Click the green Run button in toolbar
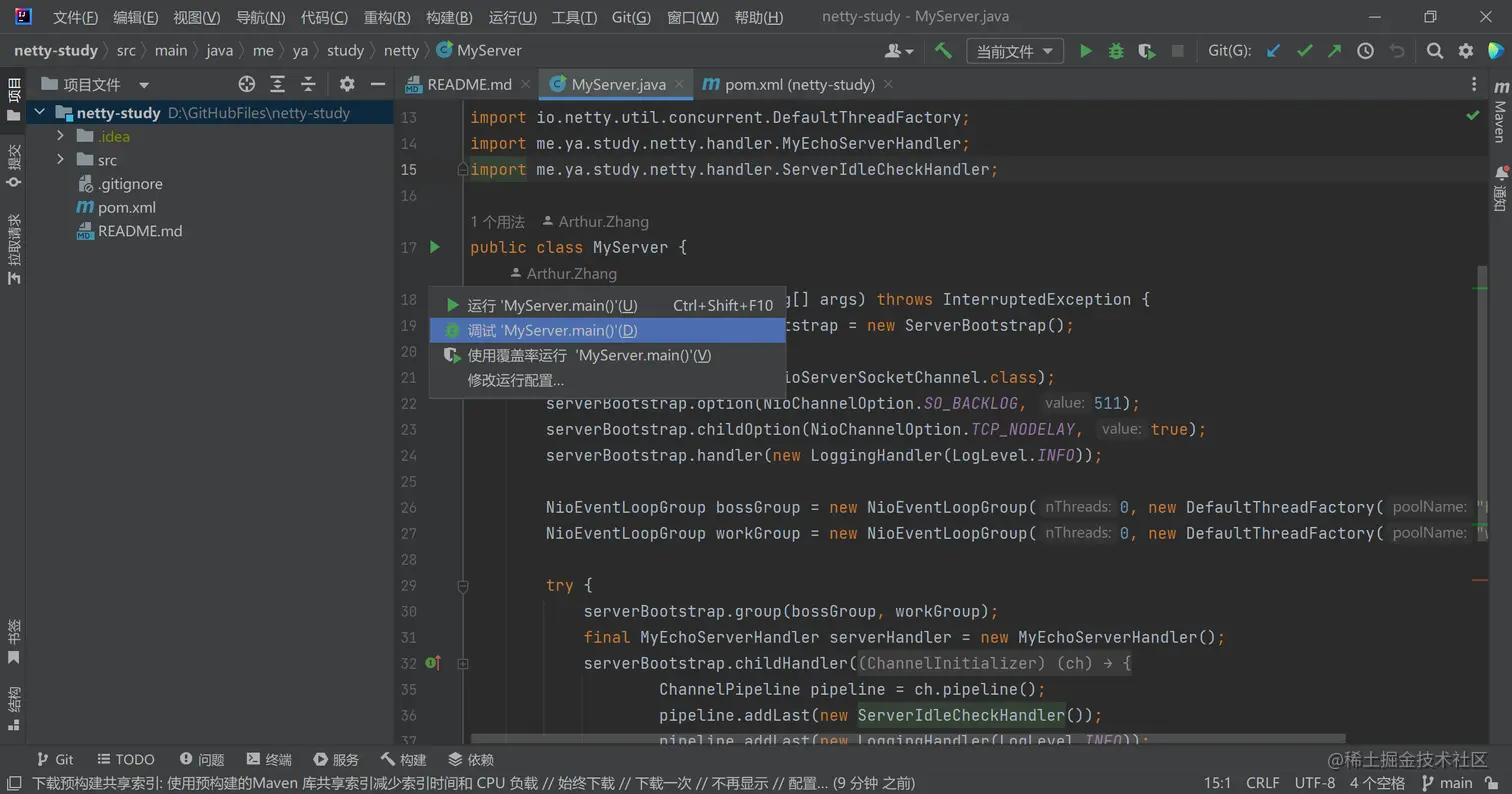1512x794 pixels. (1085, 51)
